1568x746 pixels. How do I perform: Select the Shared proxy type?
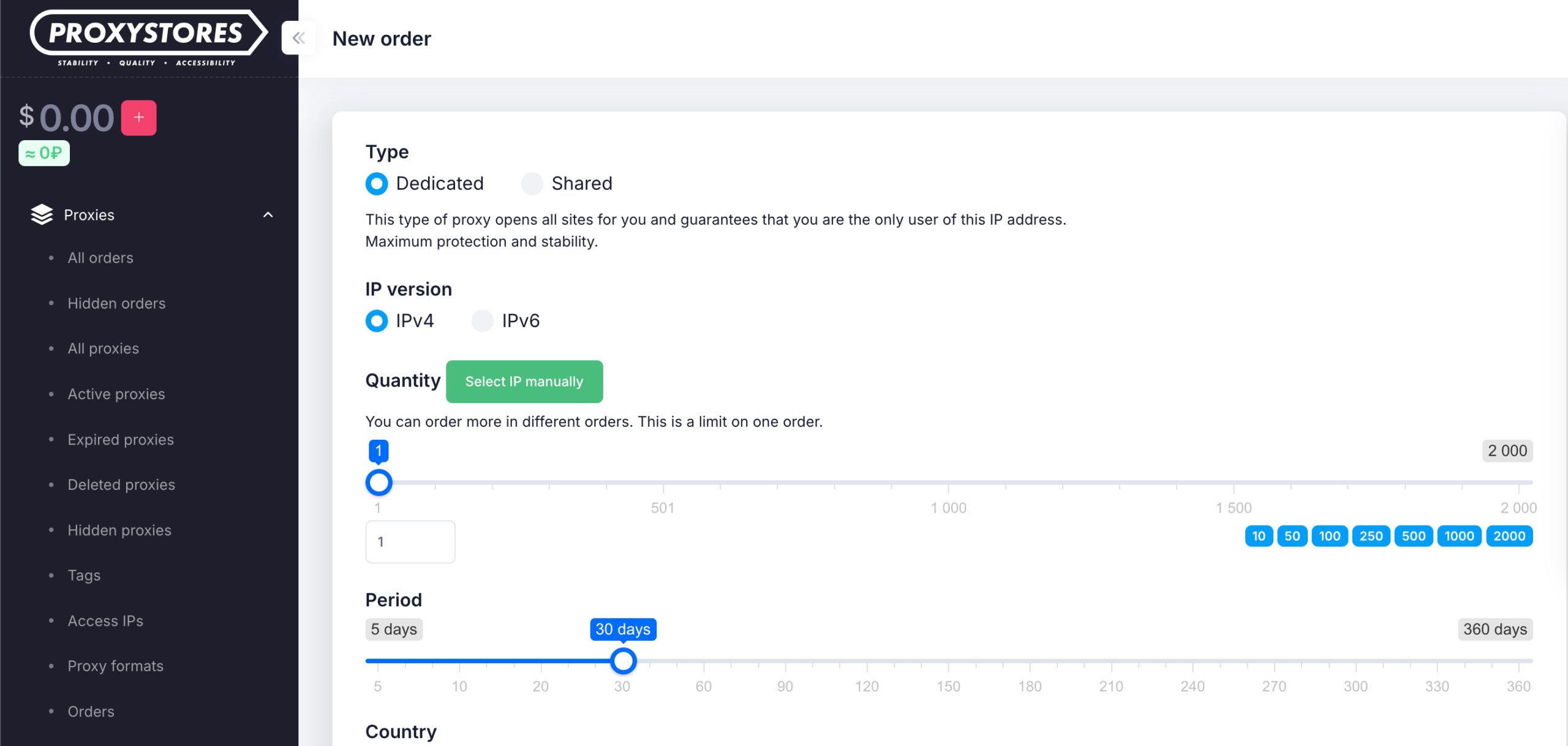pos(532,184)
